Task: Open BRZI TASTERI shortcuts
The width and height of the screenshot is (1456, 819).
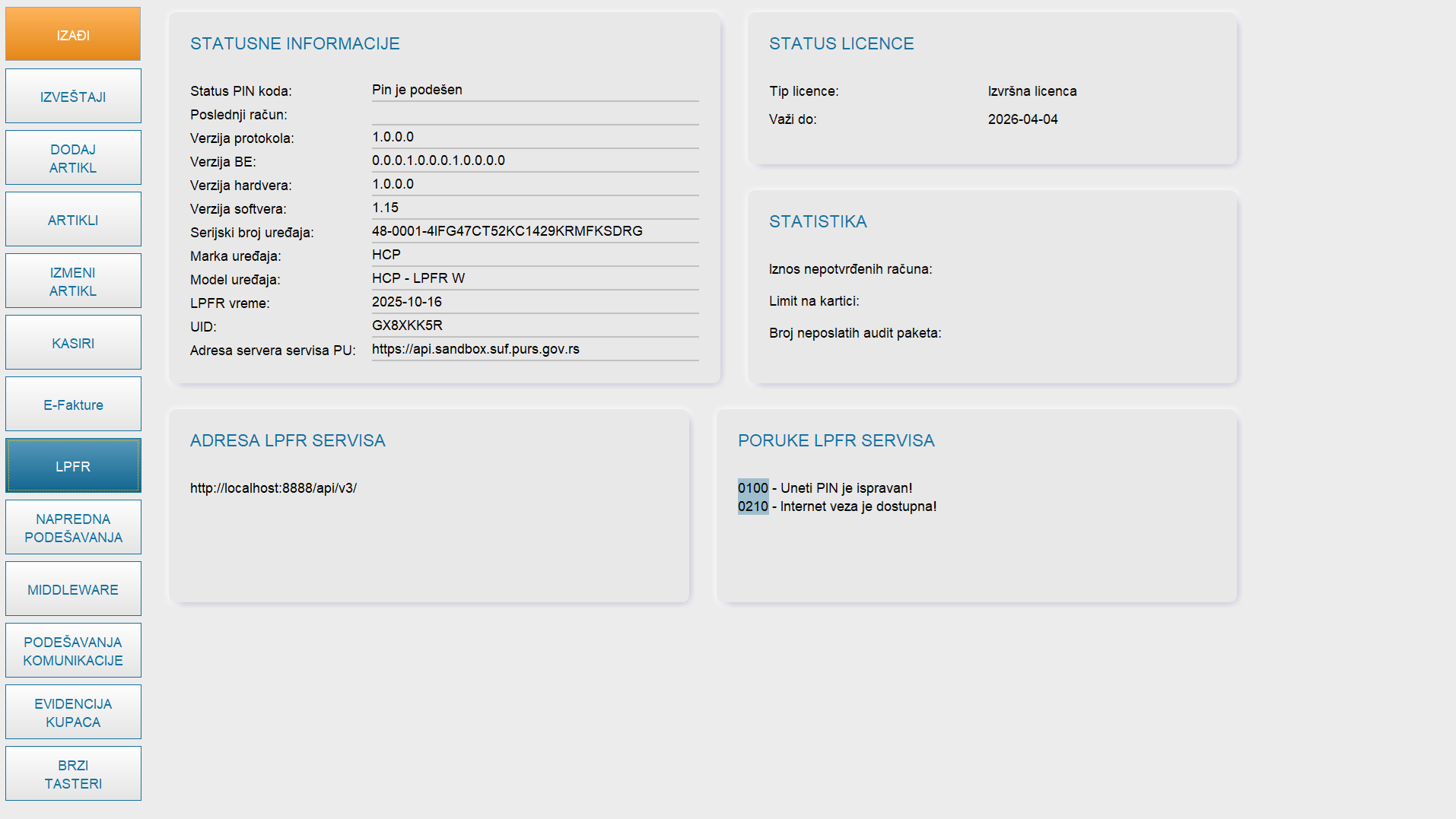Action: (x=73, y=773)
